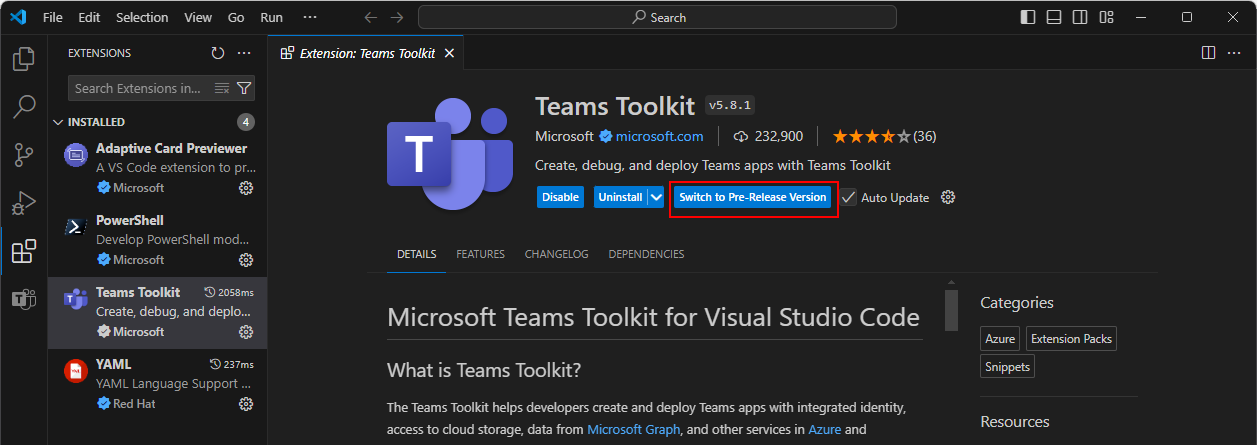Open the File menu
Viewport: 1257px width, 445px height.
[x=53, y=17]
